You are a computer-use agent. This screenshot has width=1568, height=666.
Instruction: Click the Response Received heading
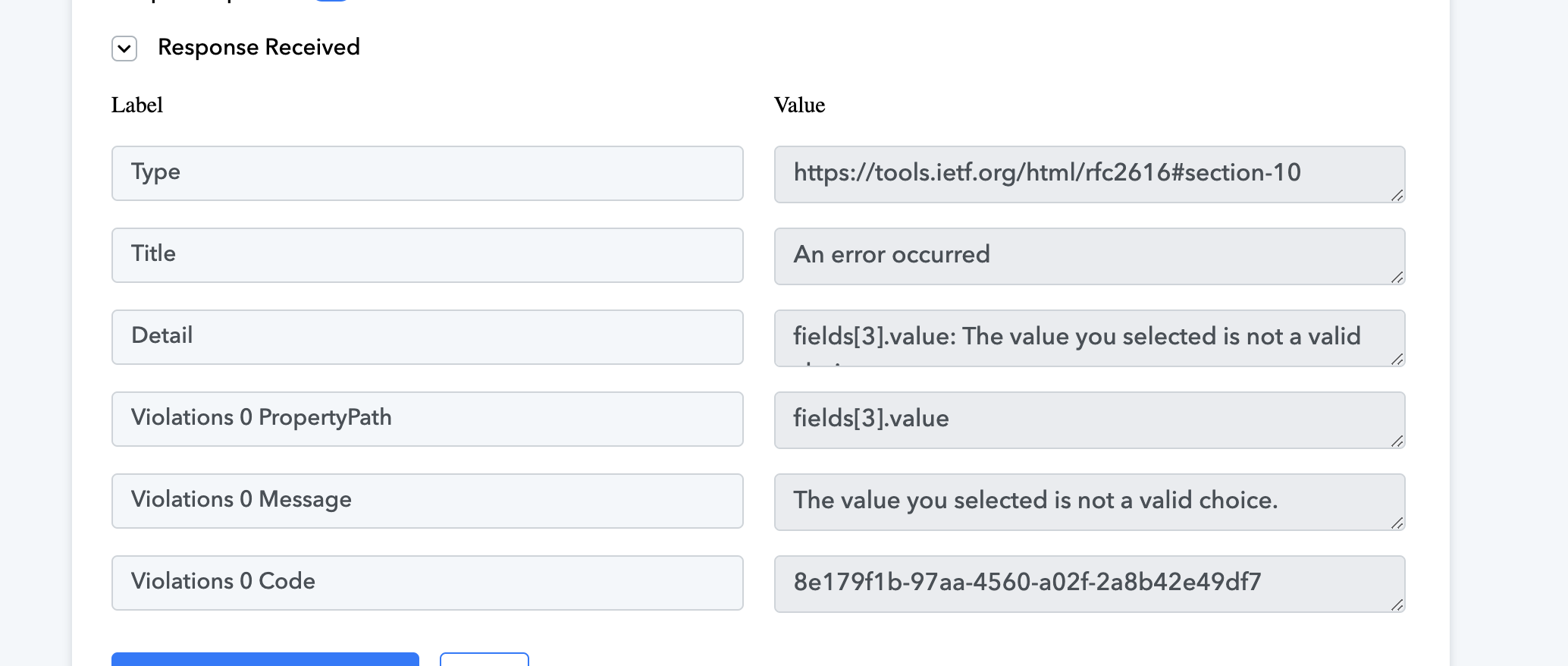click(259, 47)
